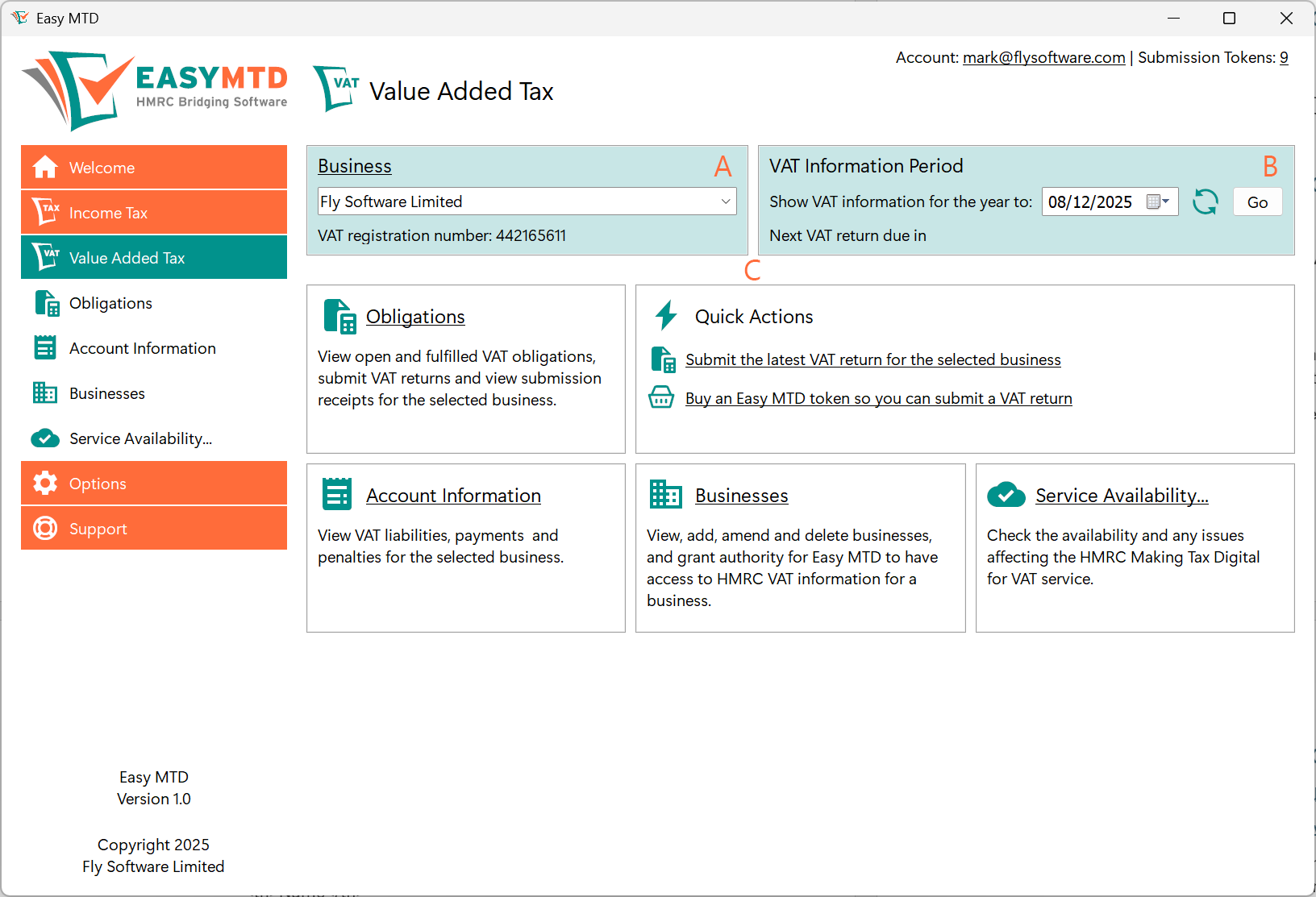
Task: Click the VAT icon next to Value Added Tax heading
Action: point(335,89)
